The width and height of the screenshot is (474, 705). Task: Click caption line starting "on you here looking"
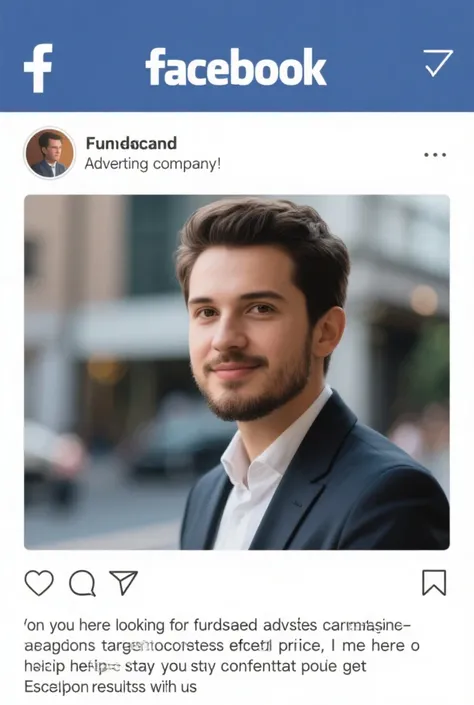point(217,625)
